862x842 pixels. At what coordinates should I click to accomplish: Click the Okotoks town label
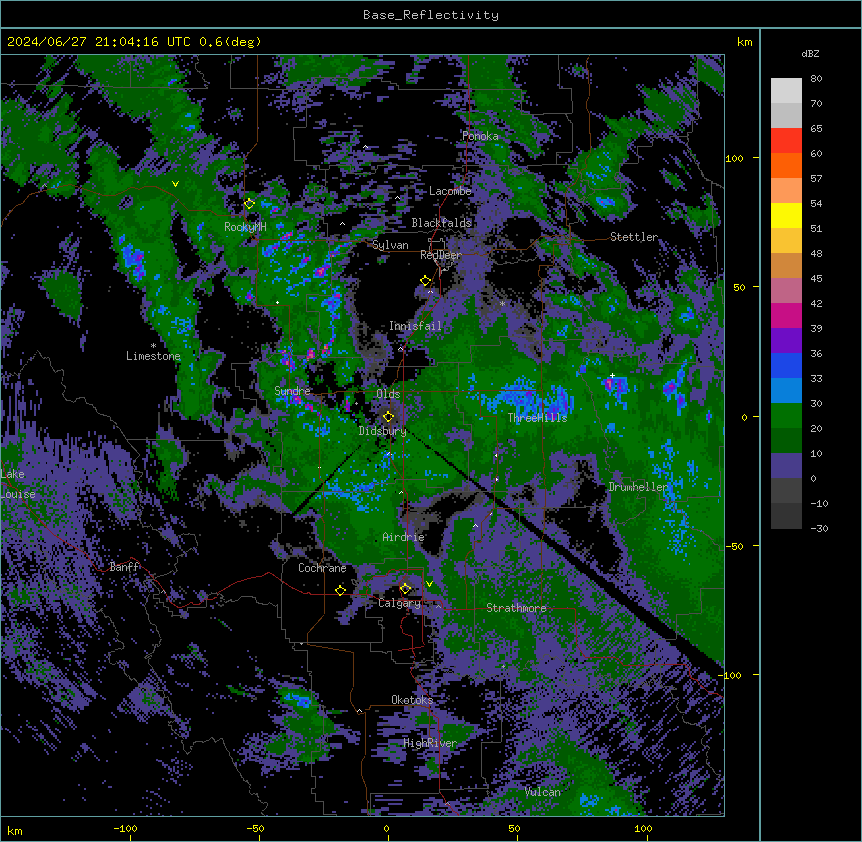[x=412, y=700]
